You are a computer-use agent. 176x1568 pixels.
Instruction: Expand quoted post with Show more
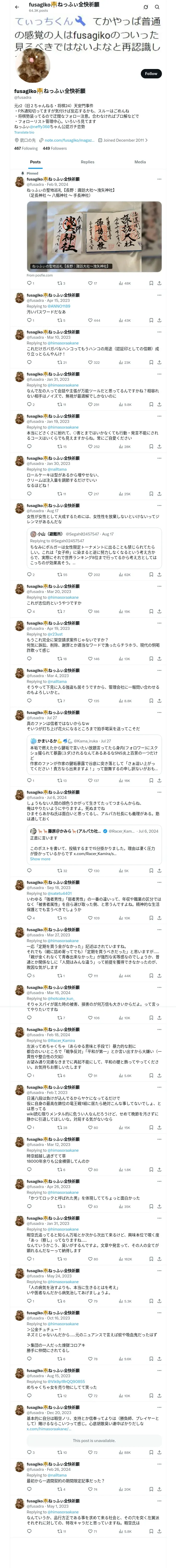coord(40,859)
